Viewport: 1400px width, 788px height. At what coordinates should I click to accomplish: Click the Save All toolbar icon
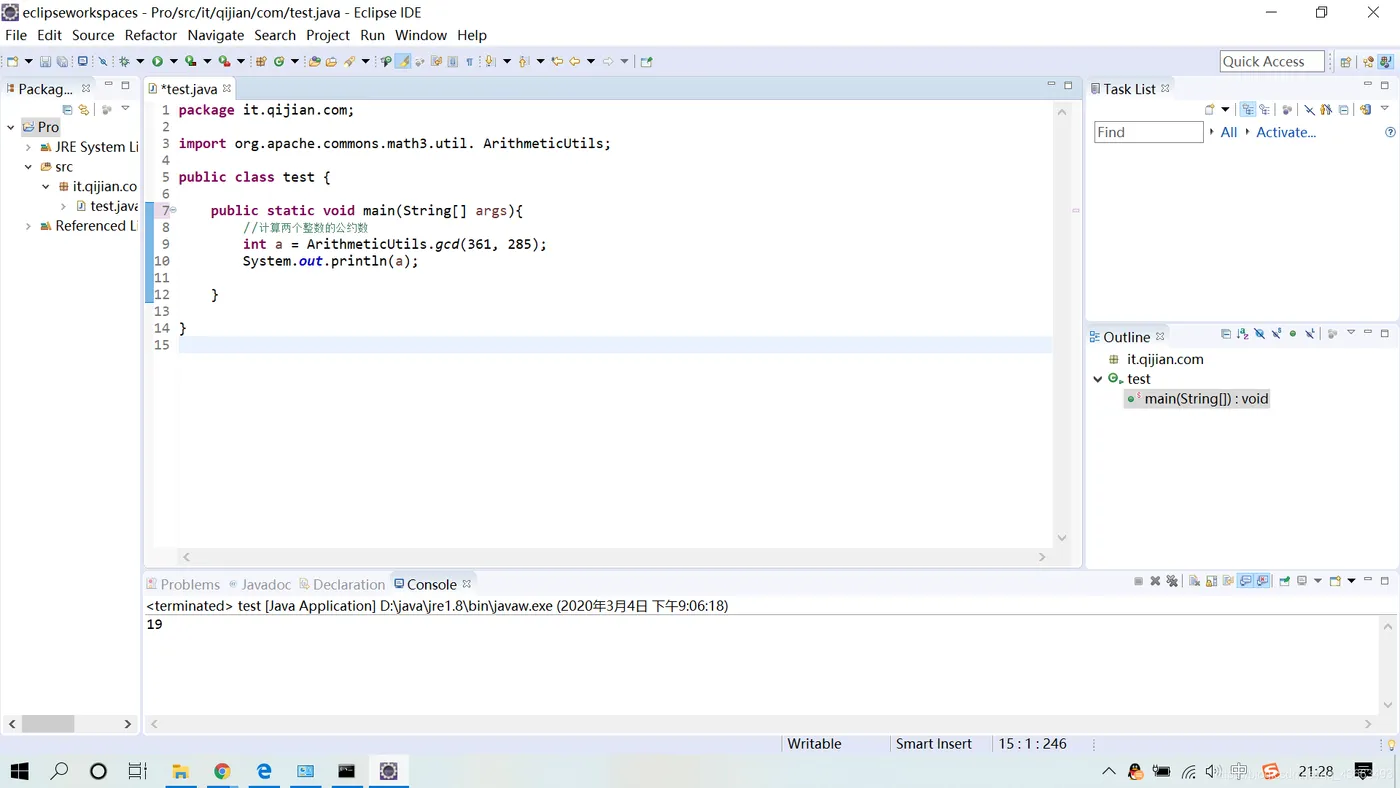coord(62,61)
